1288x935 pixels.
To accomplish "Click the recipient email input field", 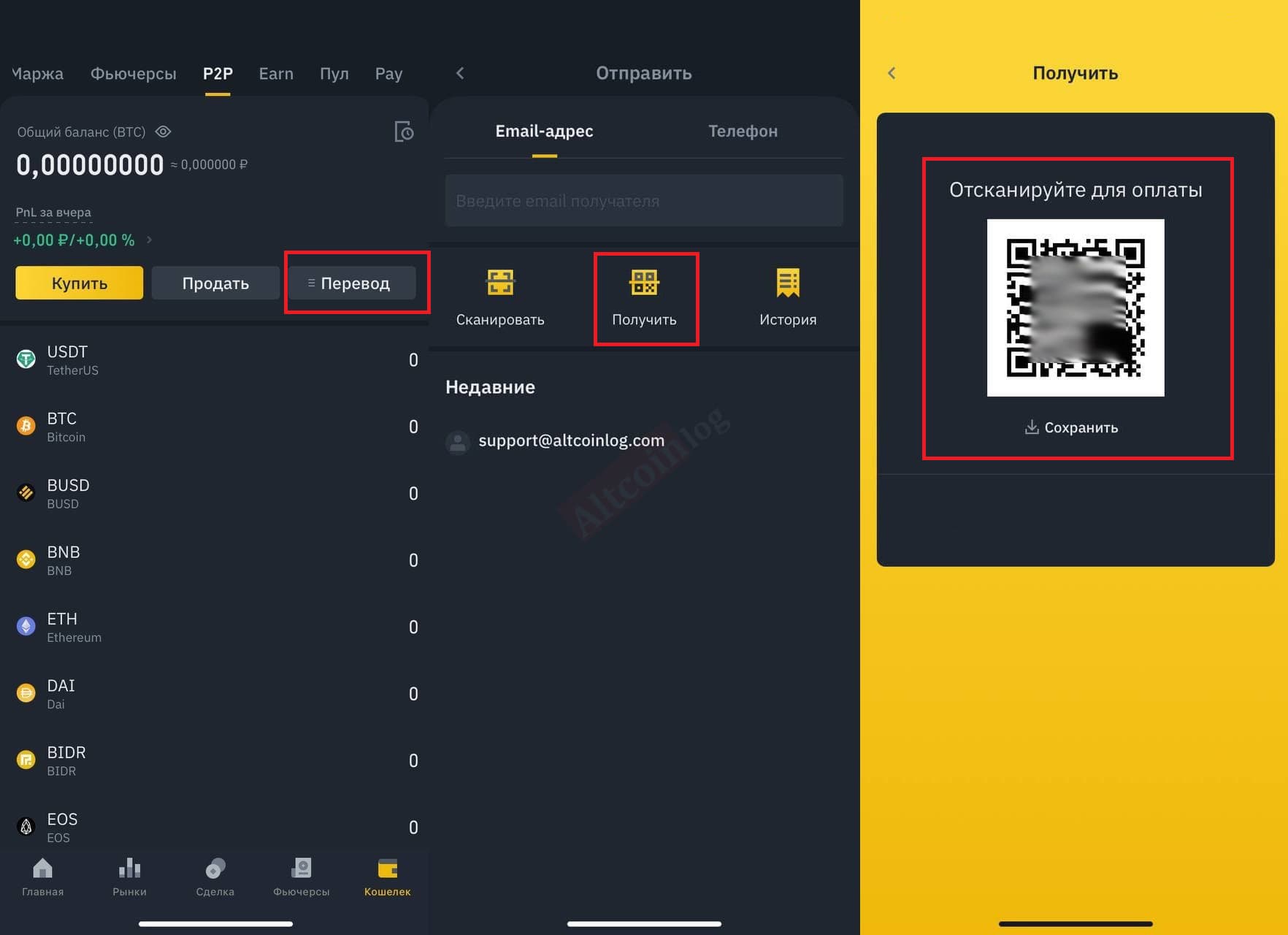I will click(644, 200).
